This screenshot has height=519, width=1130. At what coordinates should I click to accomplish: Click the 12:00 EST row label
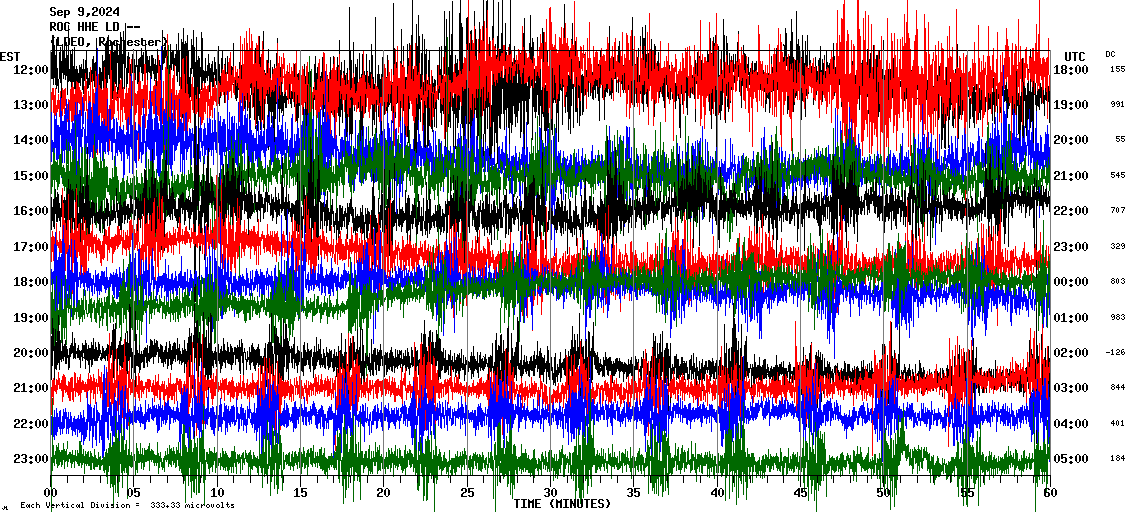pyautogui.click(x=31, y=70)
